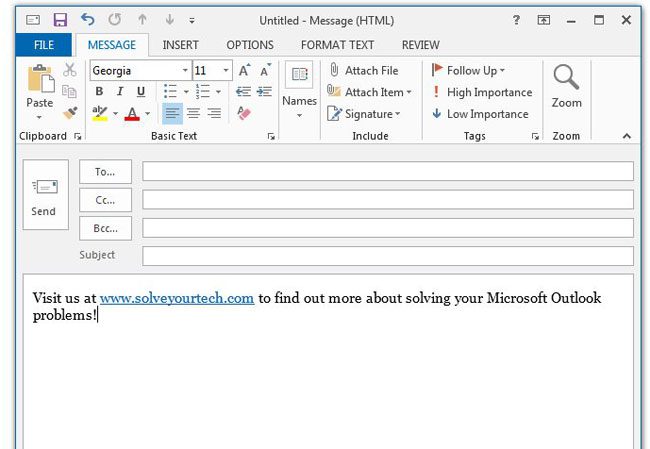Image resolution: width=650 pixels, height=449 pixels.
Task: Toggle Bold formatting
Action: (99, 92)
